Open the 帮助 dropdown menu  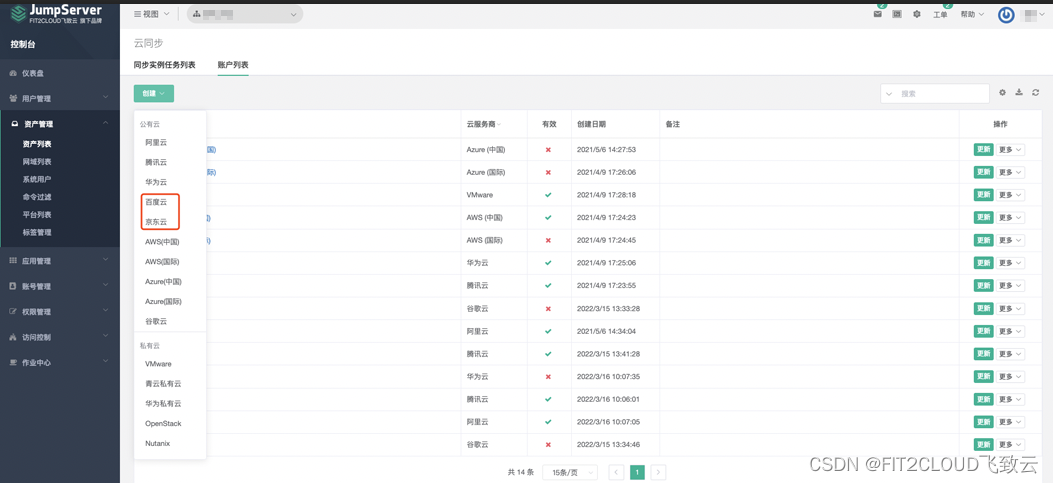pyautogui.click(x=972, y=14)
